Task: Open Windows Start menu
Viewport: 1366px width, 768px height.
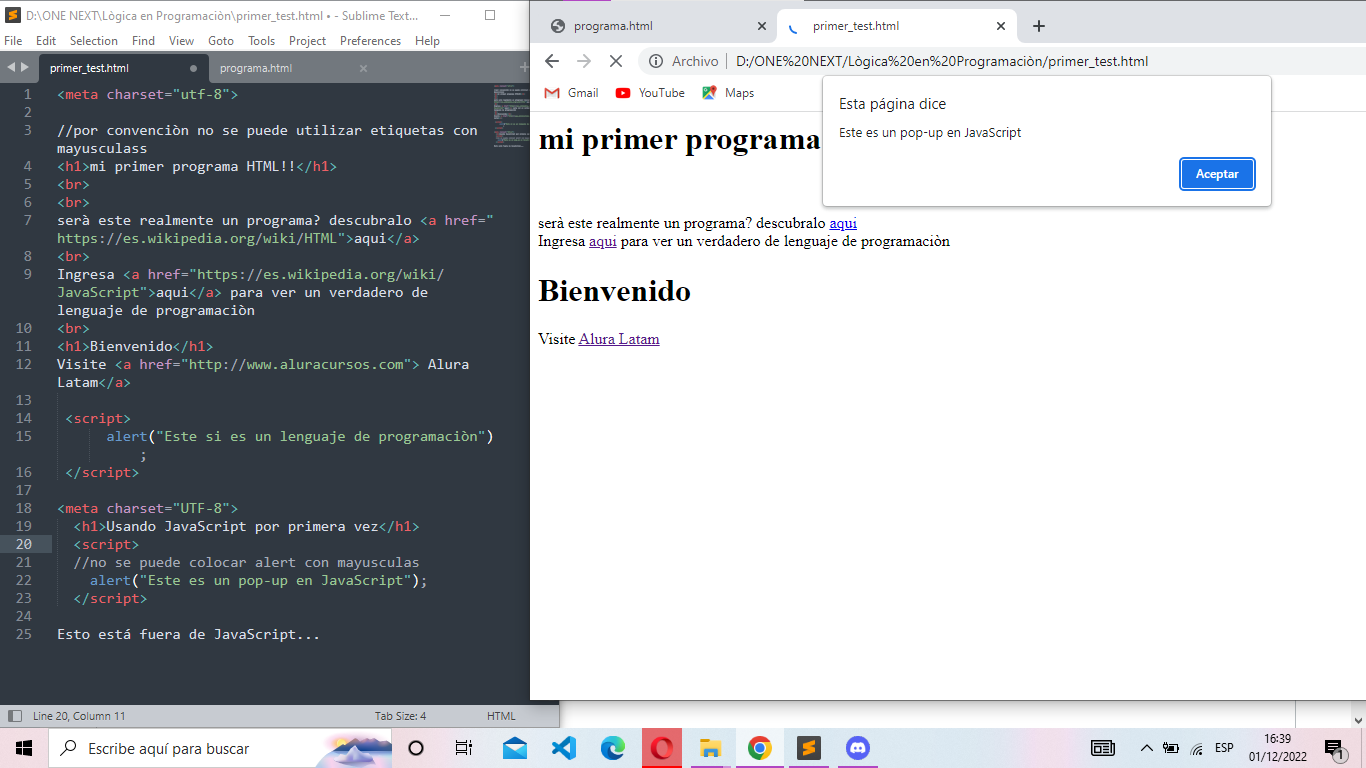Action: (x=24, y=748)
